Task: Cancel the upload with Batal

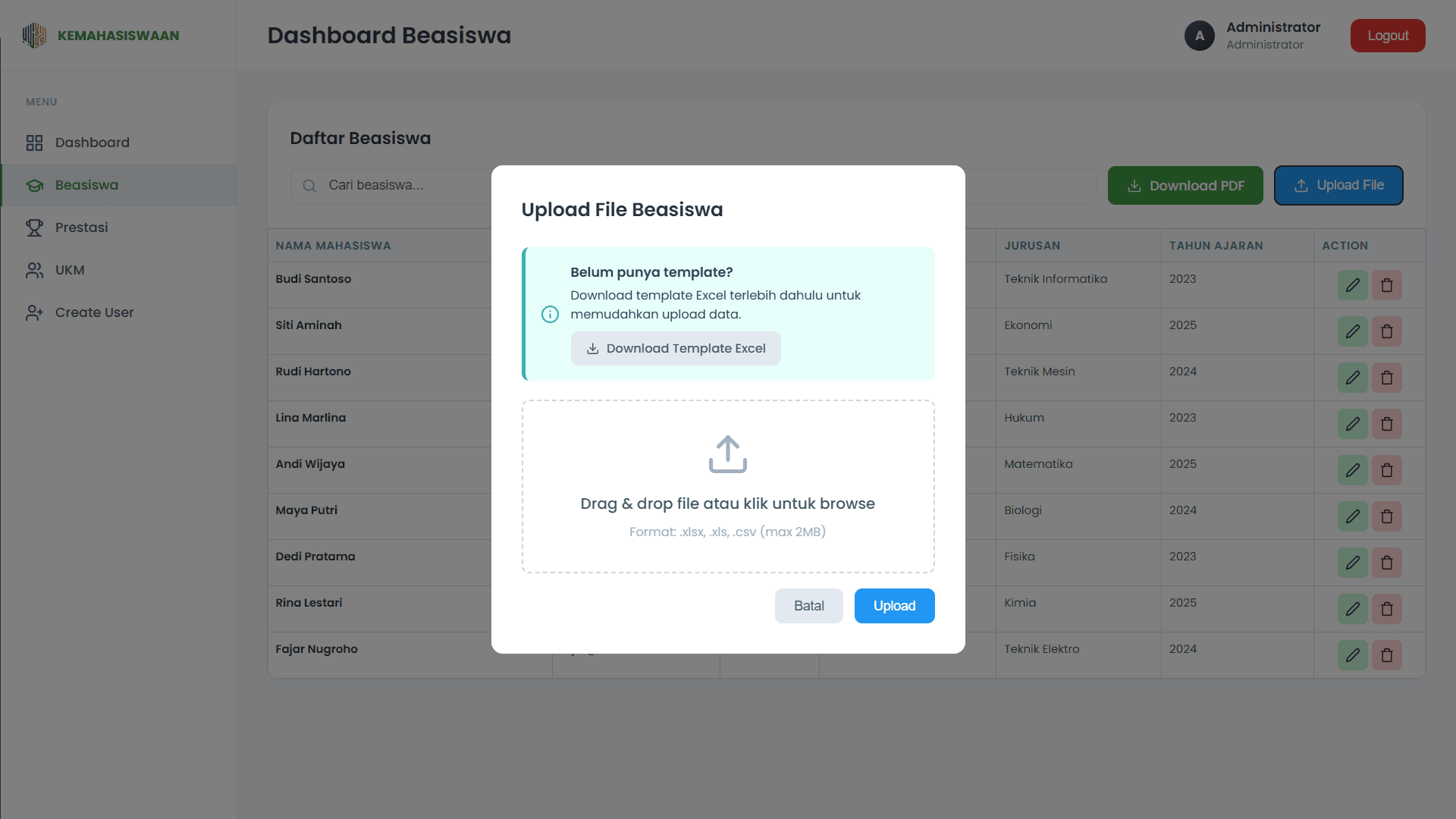Action: click(x=808, y=605)
